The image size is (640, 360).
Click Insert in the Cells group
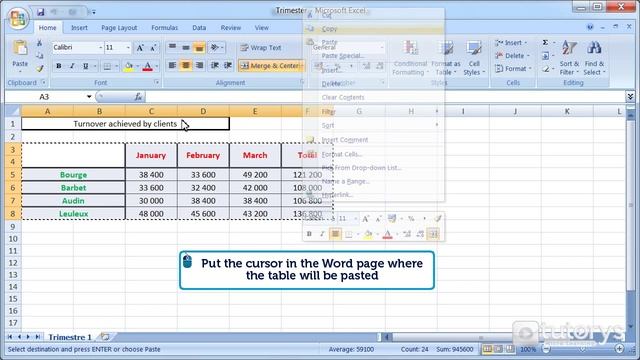pyautogui.click(x=511, y=42)
